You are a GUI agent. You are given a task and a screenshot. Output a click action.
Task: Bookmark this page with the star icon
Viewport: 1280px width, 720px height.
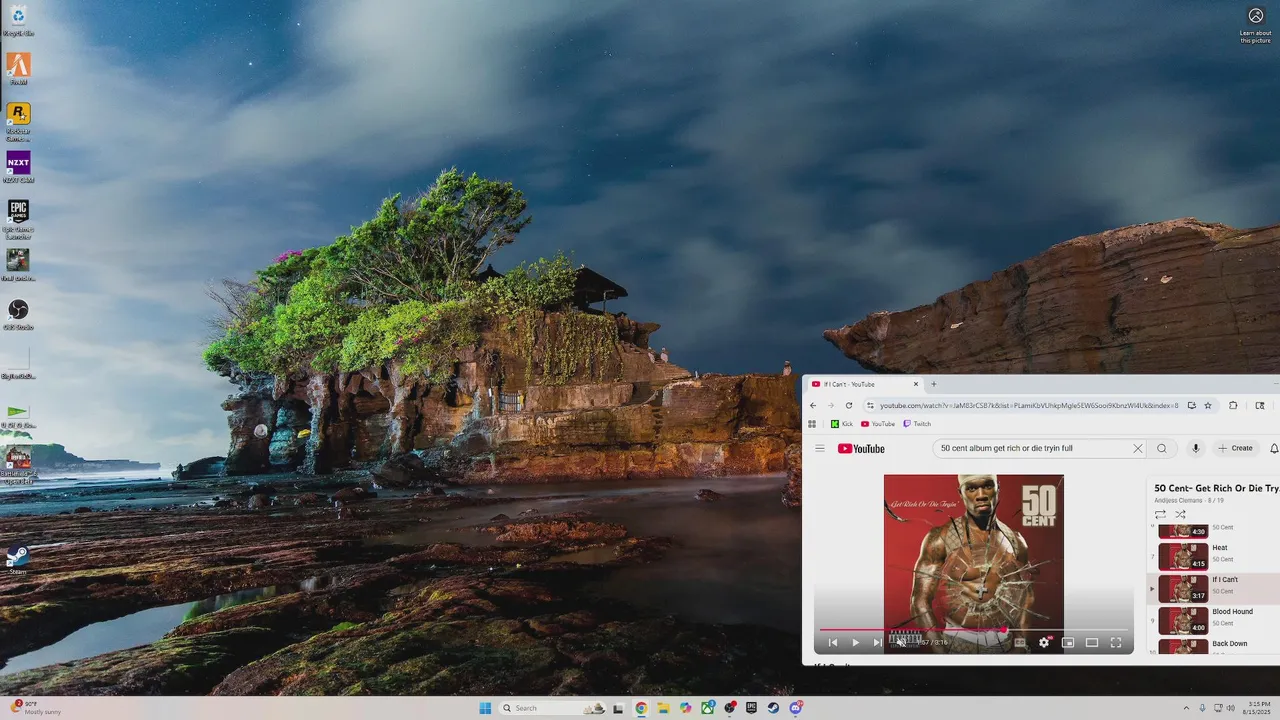(x=1208, y=405)
